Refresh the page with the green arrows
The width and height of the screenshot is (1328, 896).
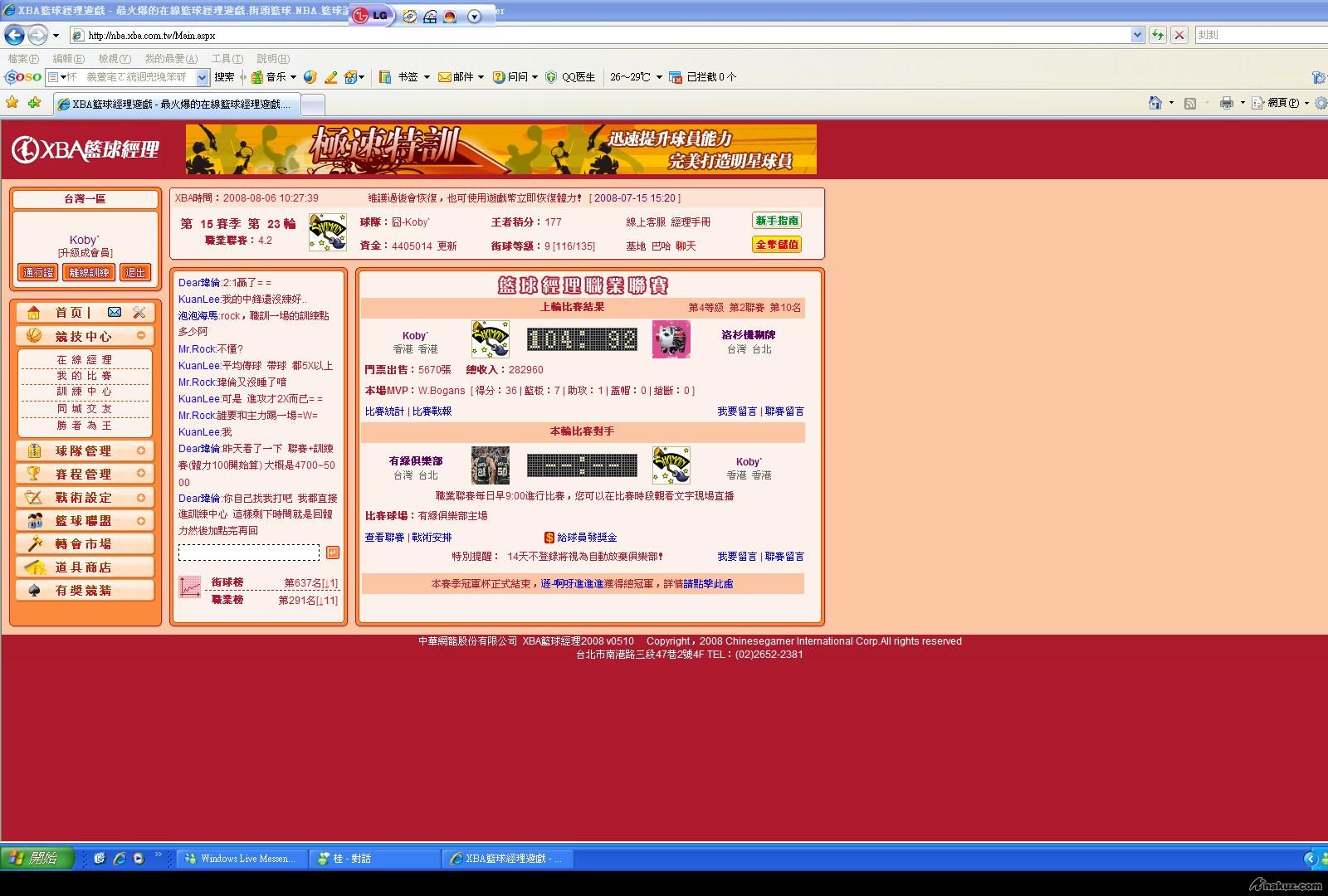(1158, 35)
